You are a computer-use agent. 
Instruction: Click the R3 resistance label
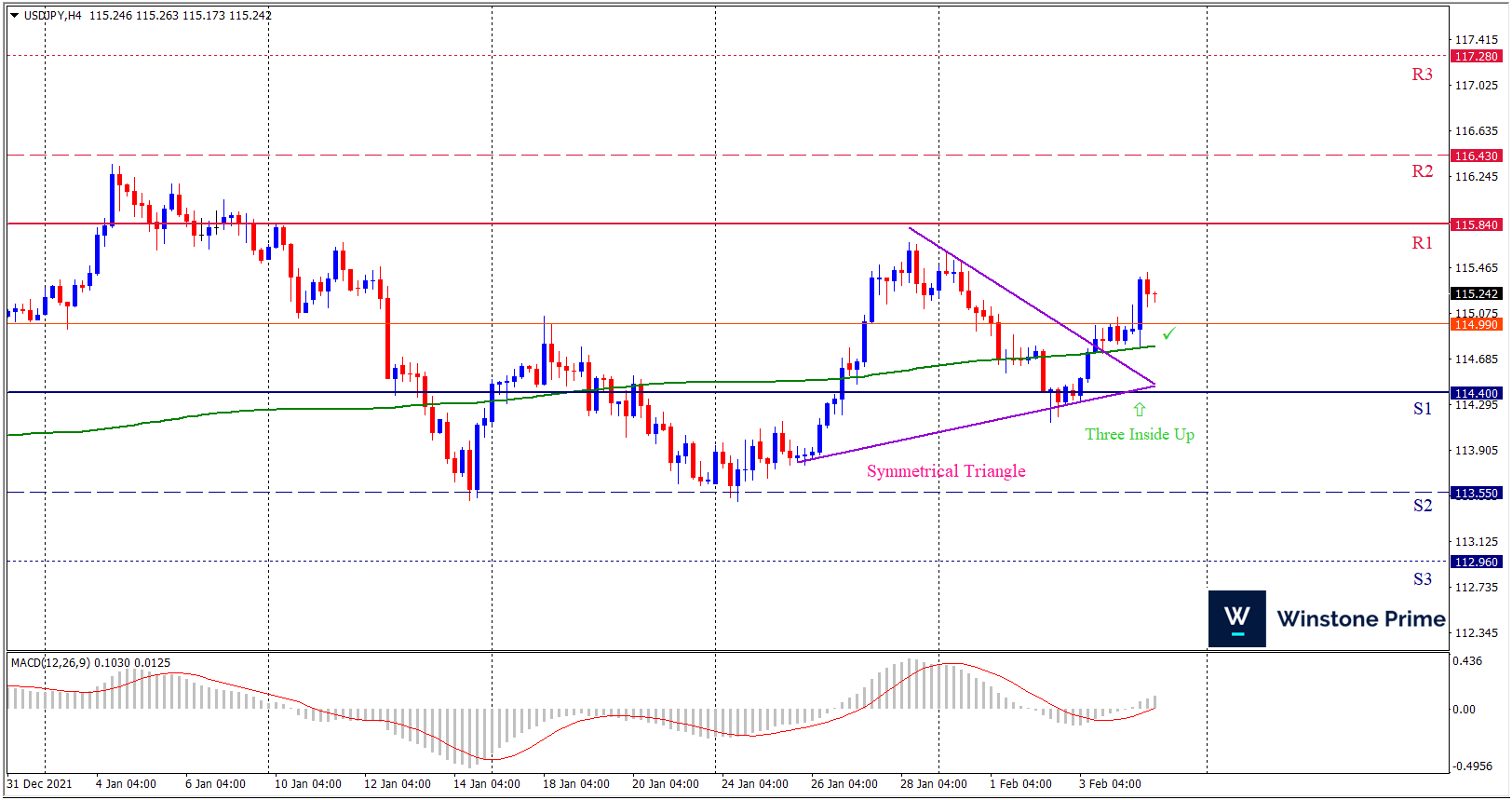click(1422, 75)
